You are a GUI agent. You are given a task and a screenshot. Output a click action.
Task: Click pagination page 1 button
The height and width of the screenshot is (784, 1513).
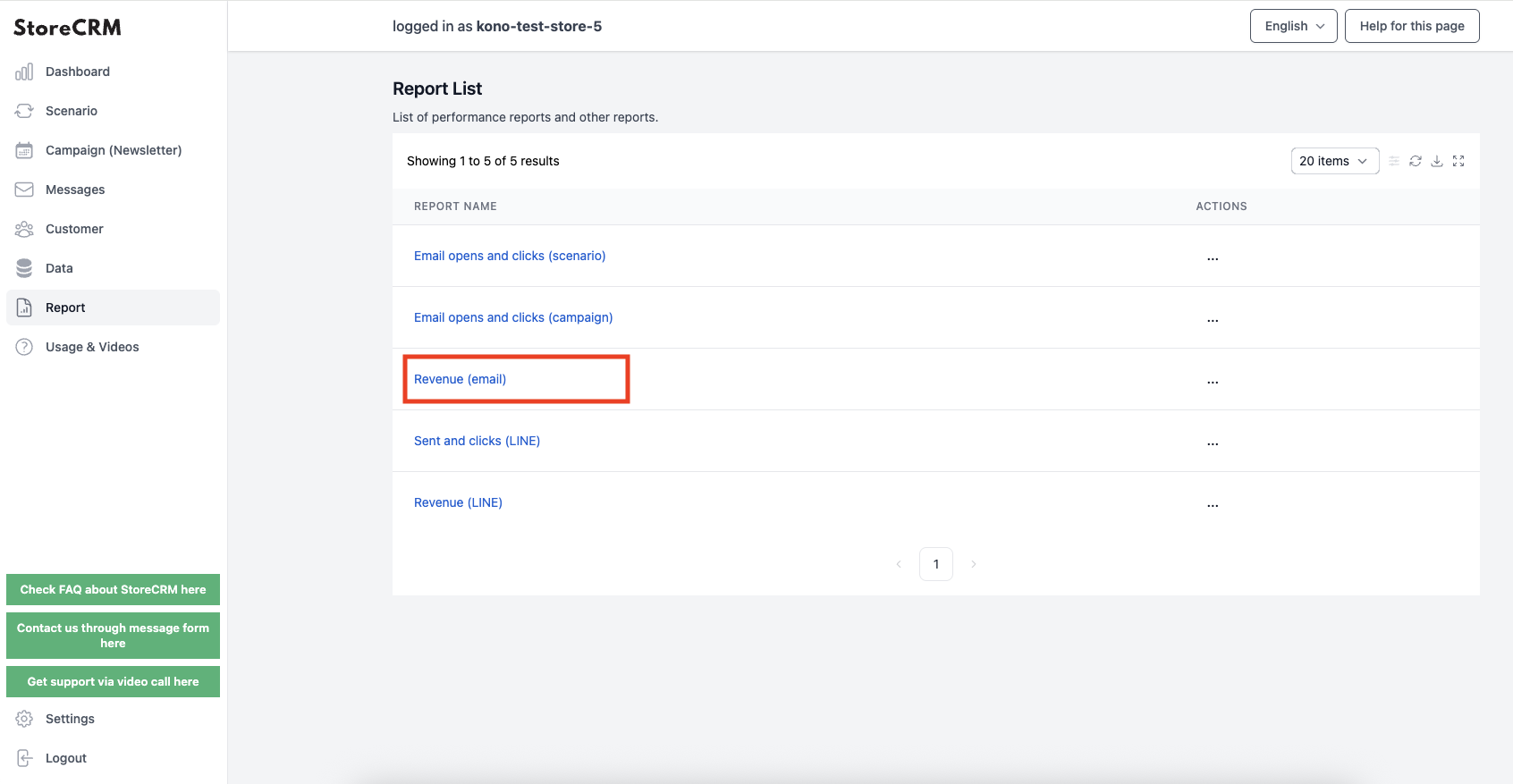coord(936,564)
